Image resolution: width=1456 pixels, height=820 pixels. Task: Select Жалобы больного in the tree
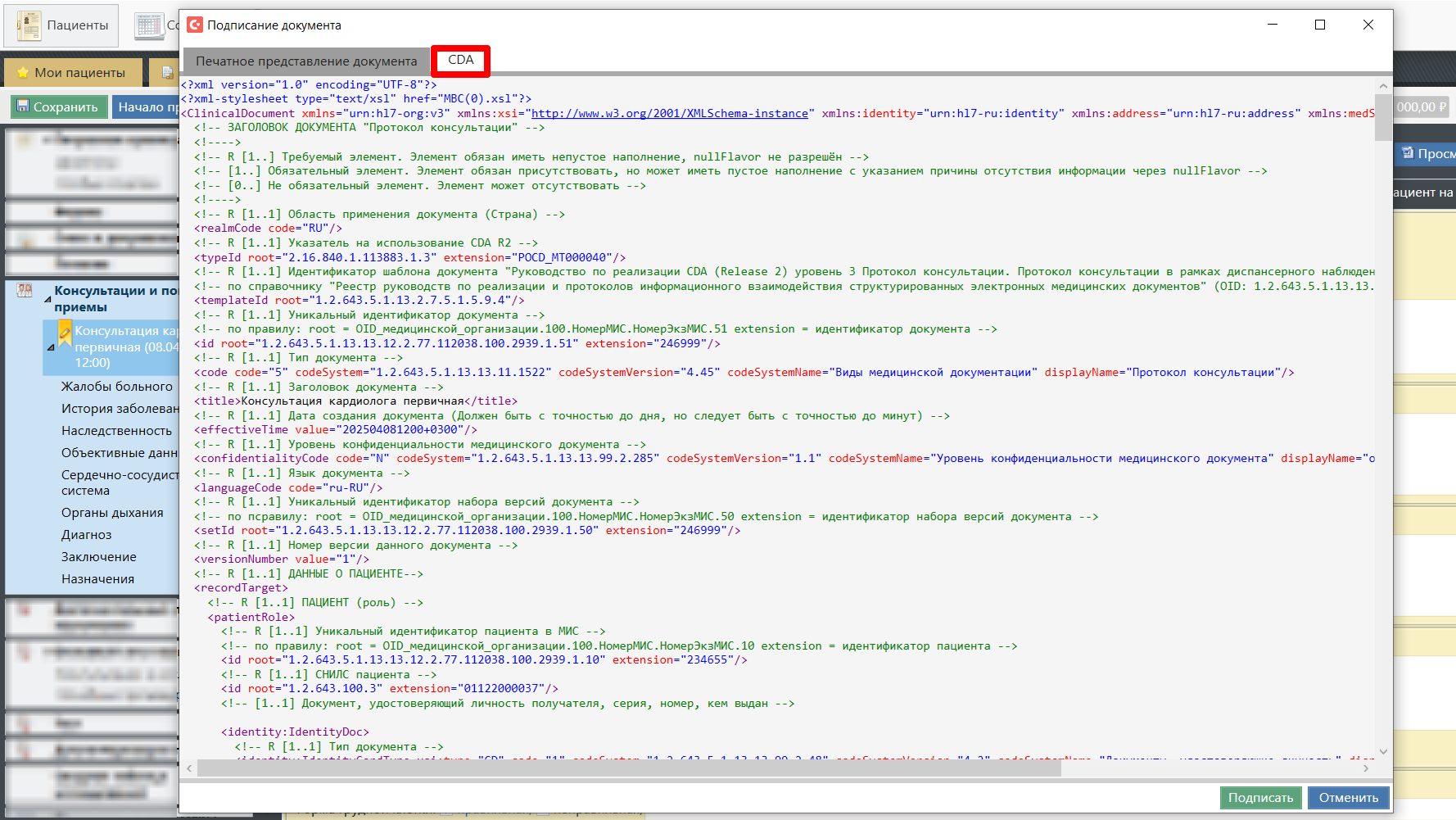[117, 387]
